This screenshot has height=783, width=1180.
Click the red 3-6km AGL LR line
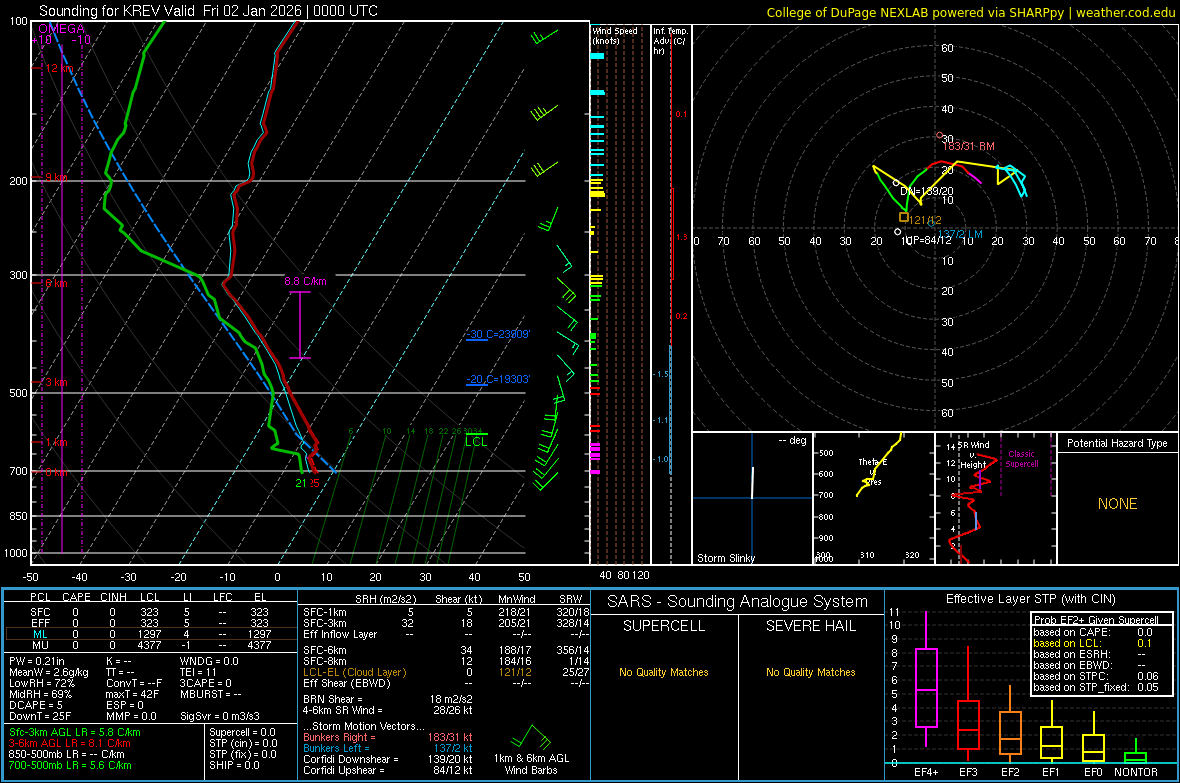pyautogui.click(x=70, y=743)
